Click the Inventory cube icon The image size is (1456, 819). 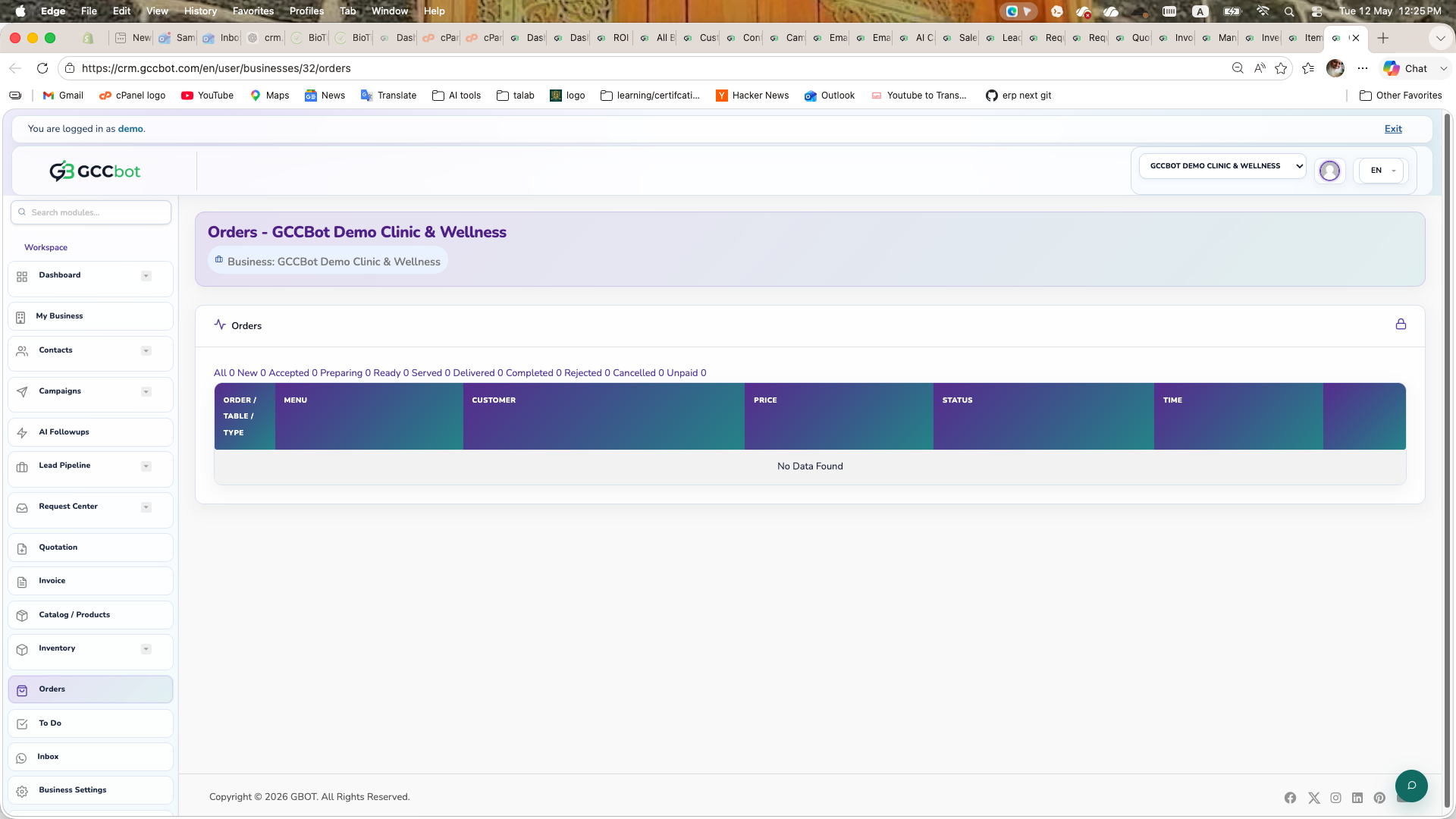22,649
